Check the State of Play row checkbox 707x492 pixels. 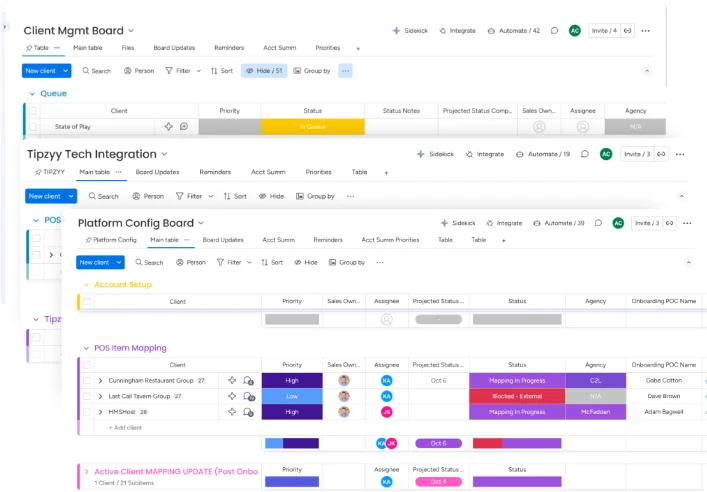tap(33, 127)
